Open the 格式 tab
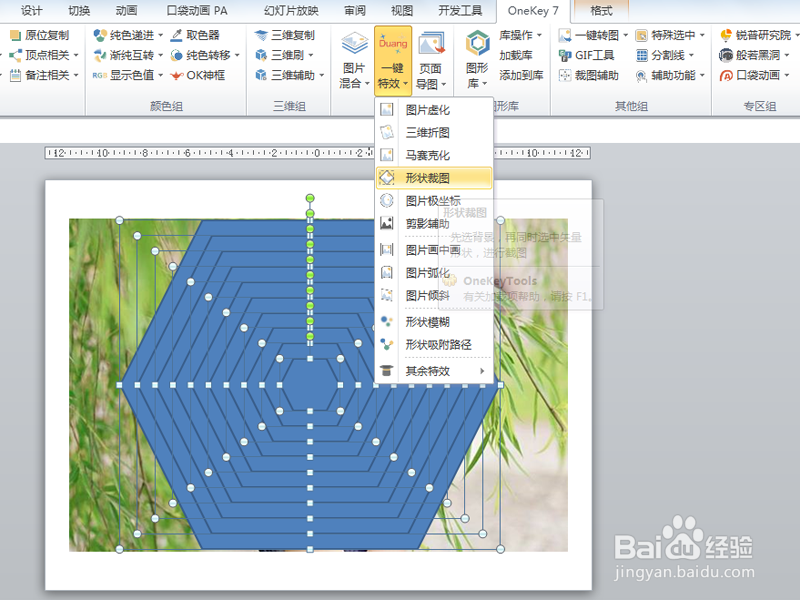 click(601, 10)
